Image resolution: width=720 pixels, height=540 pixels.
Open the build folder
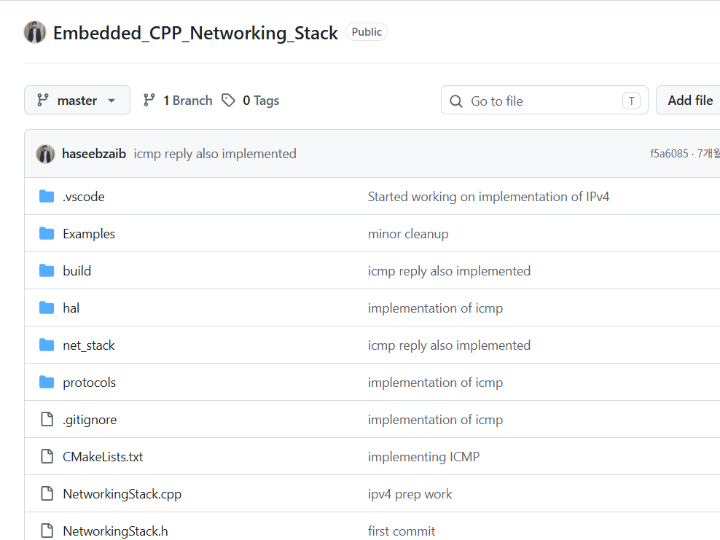tap(77, 271)
